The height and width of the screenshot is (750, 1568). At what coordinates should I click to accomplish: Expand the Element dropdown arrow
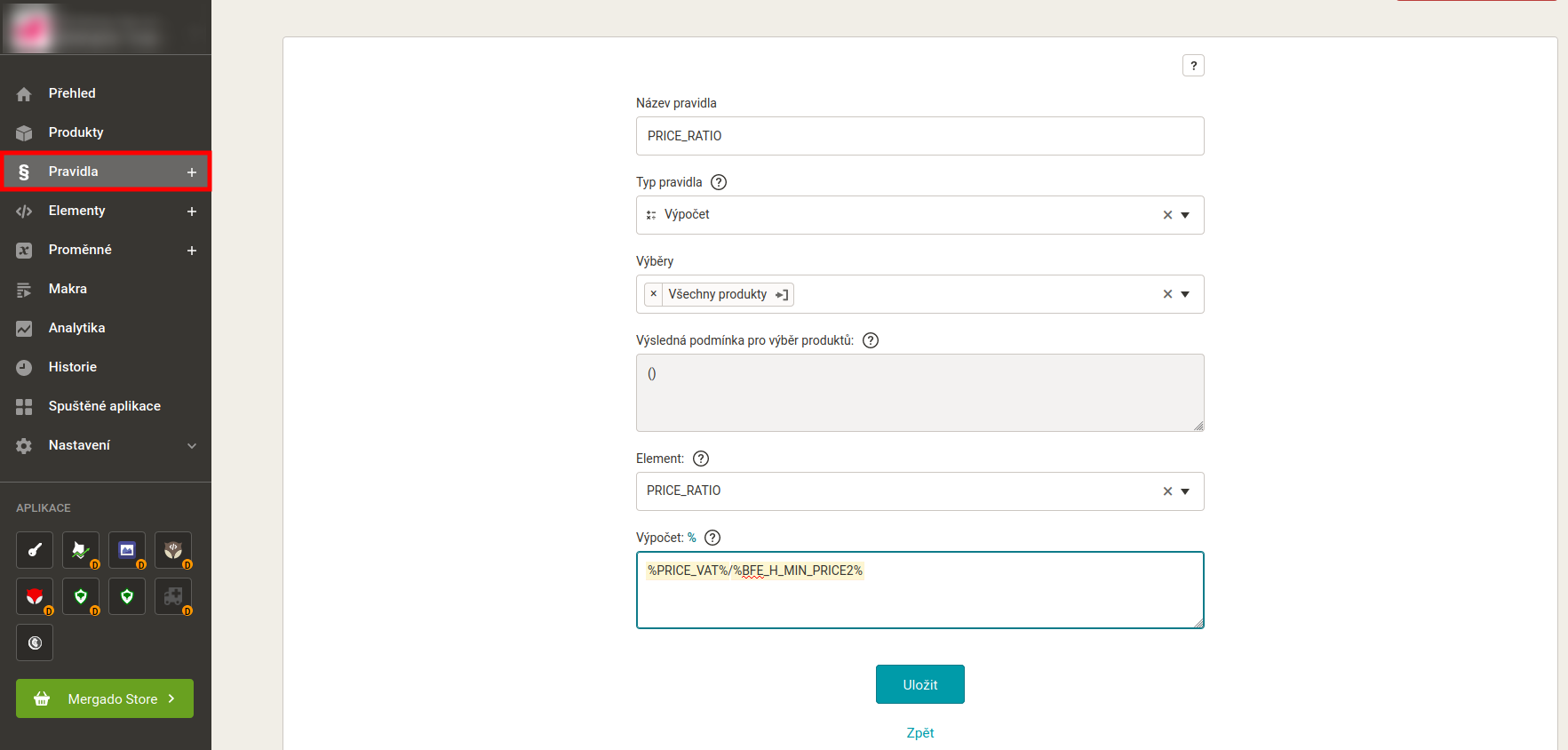pos(1185,491)
